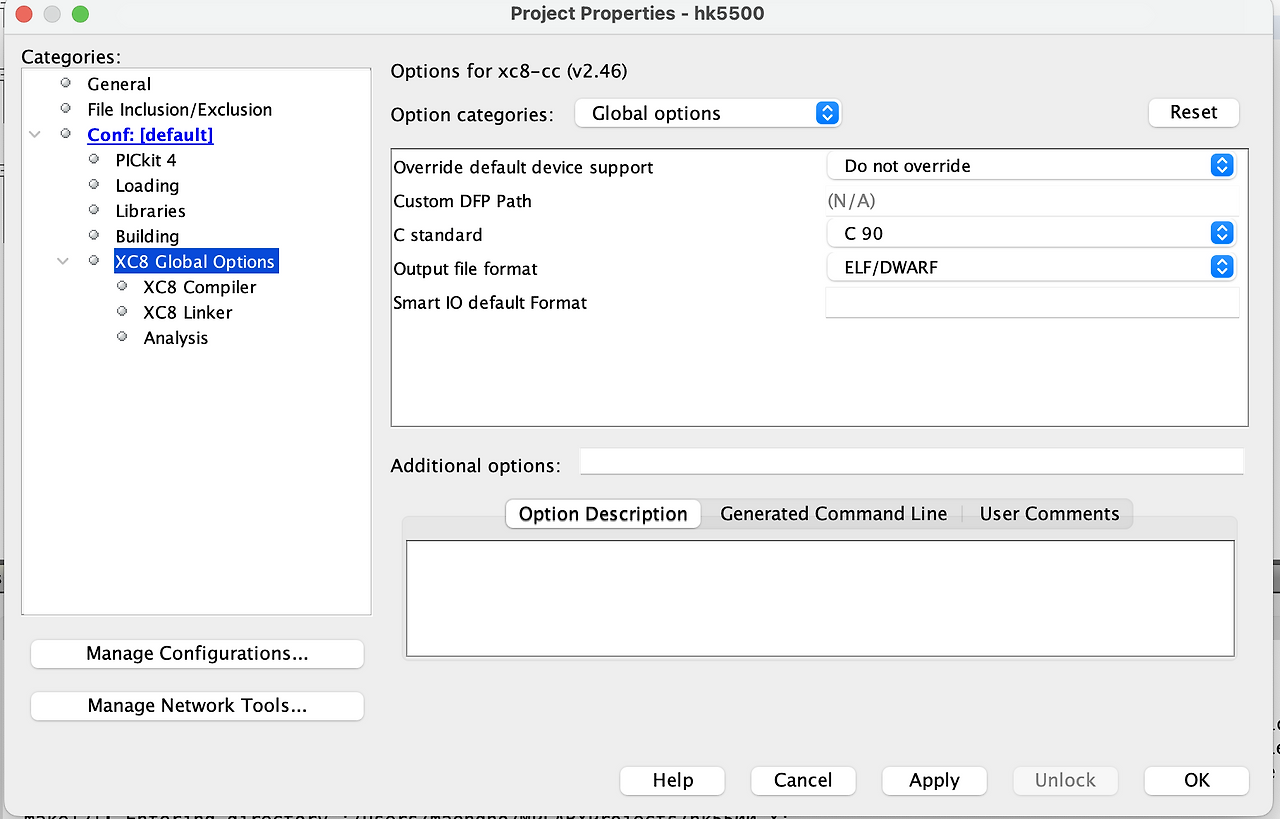Select the Building category
This screenshot has width=1280, height=819.
tap(147, 236)
